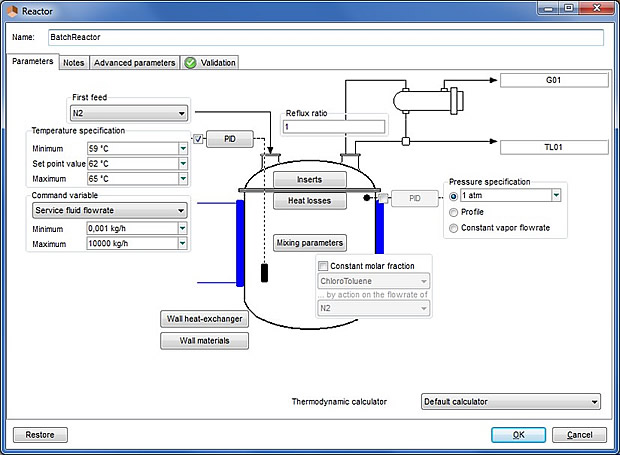The height and width of the screenshot is (455, 620).
Task: Select the 1 atm pressure radio button
Action: pyautogui.click(x=454, y=196)
